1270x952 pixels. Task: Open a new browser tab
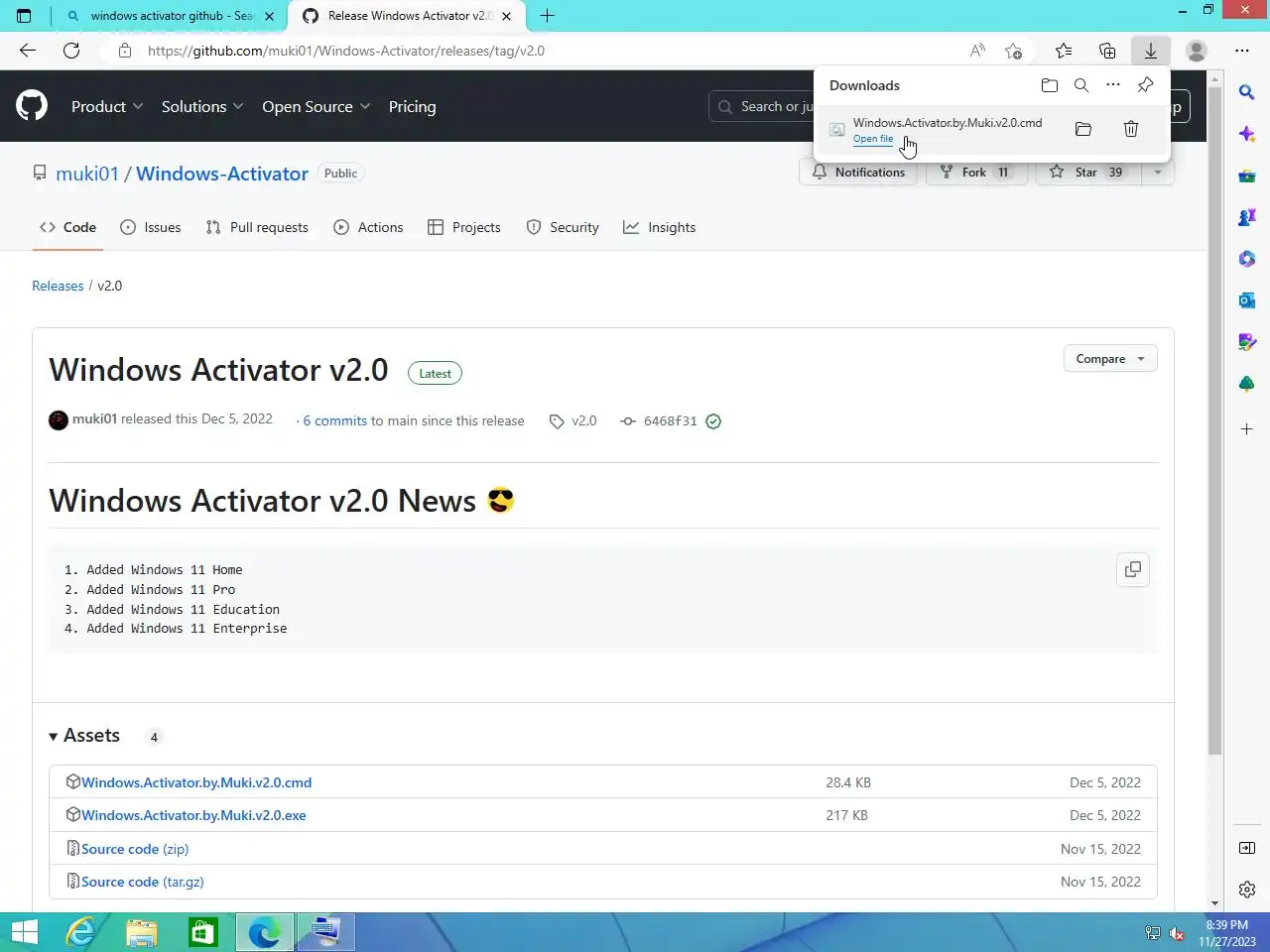(x=547, y=16)
